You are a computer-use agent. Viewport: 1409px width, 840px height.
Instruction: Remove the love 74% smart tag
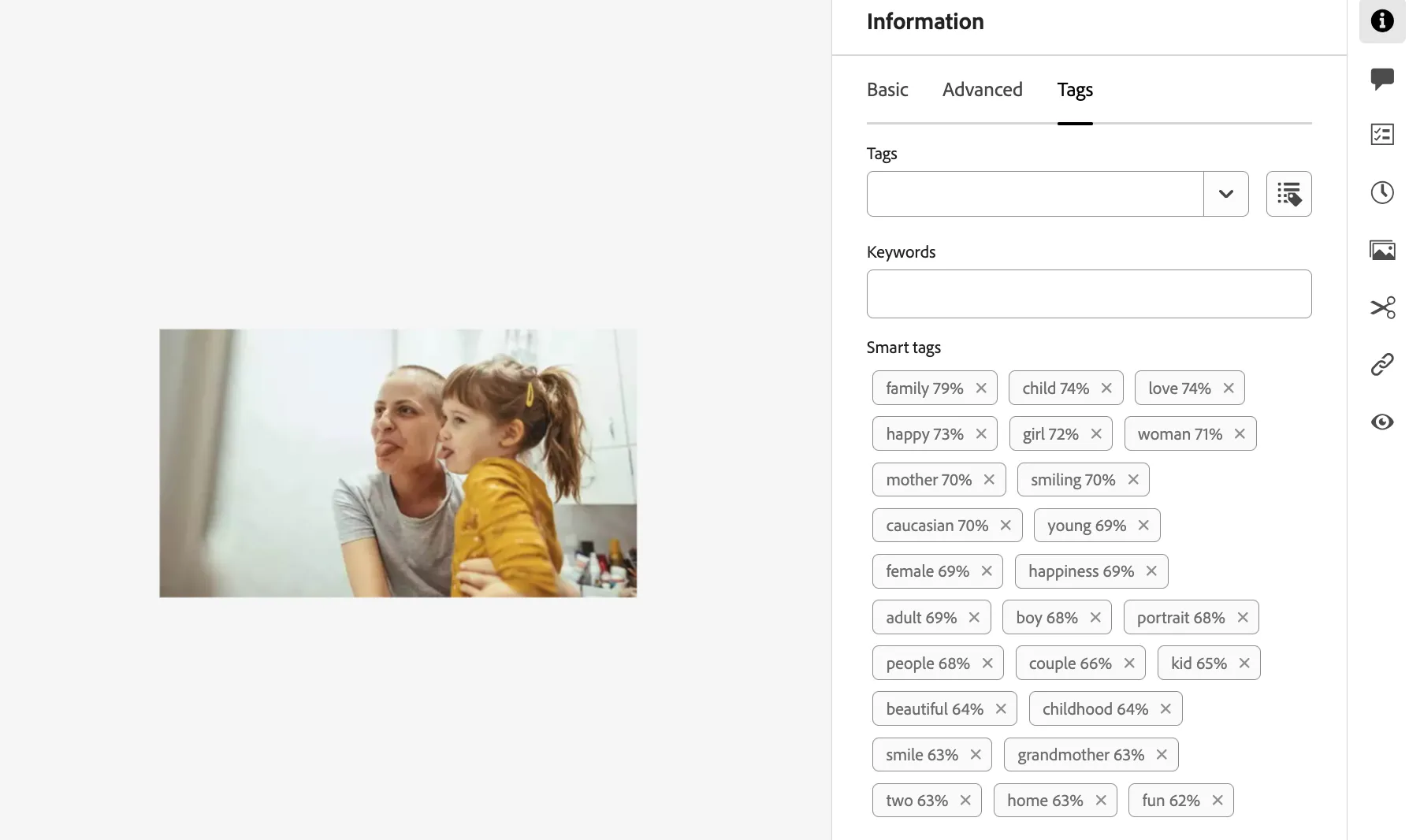1229,388
